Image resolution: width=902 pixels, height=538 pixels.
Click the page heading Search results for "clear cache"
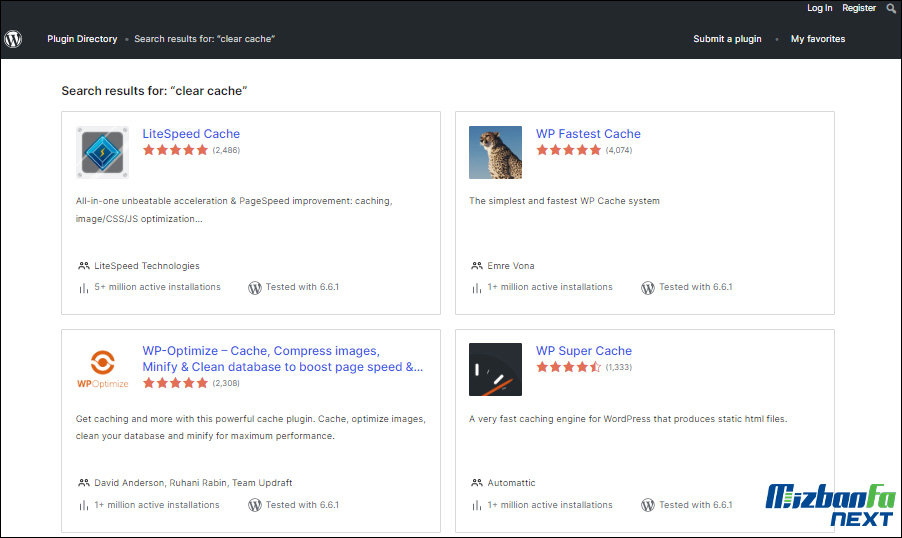coord(154,91)
